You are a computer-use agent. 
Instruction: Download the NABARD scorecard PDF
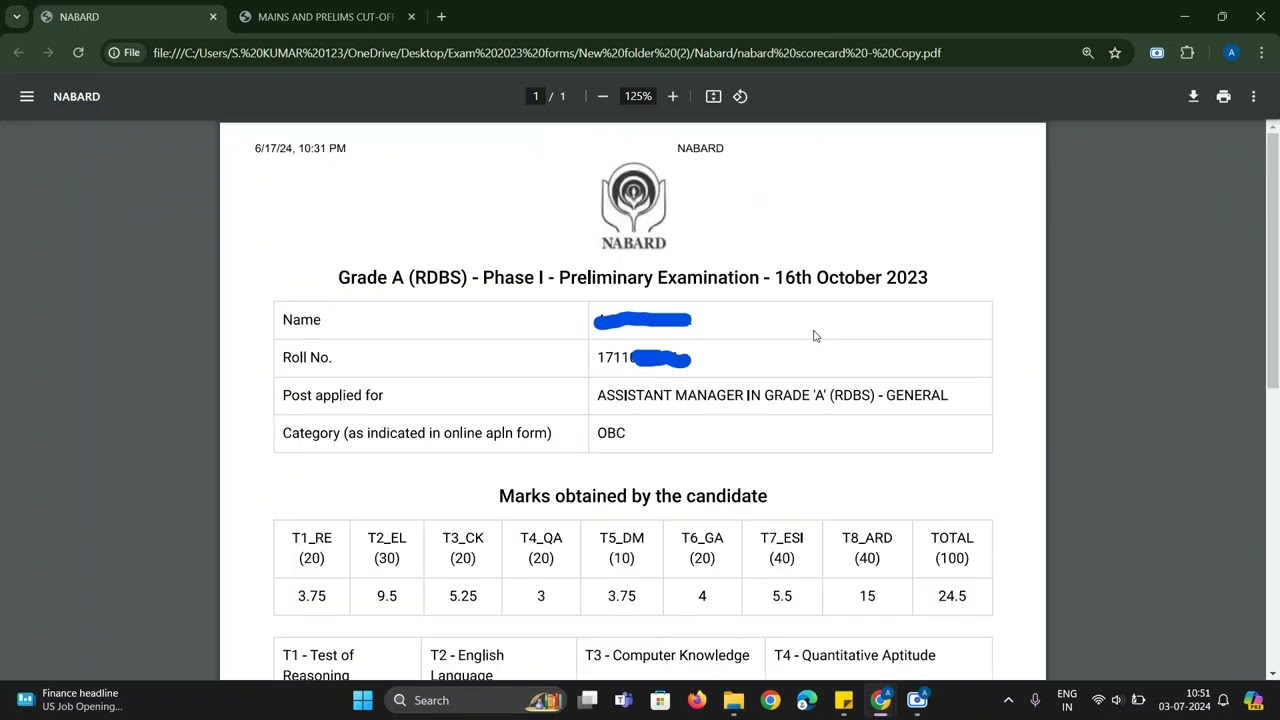click(1193, 97)
